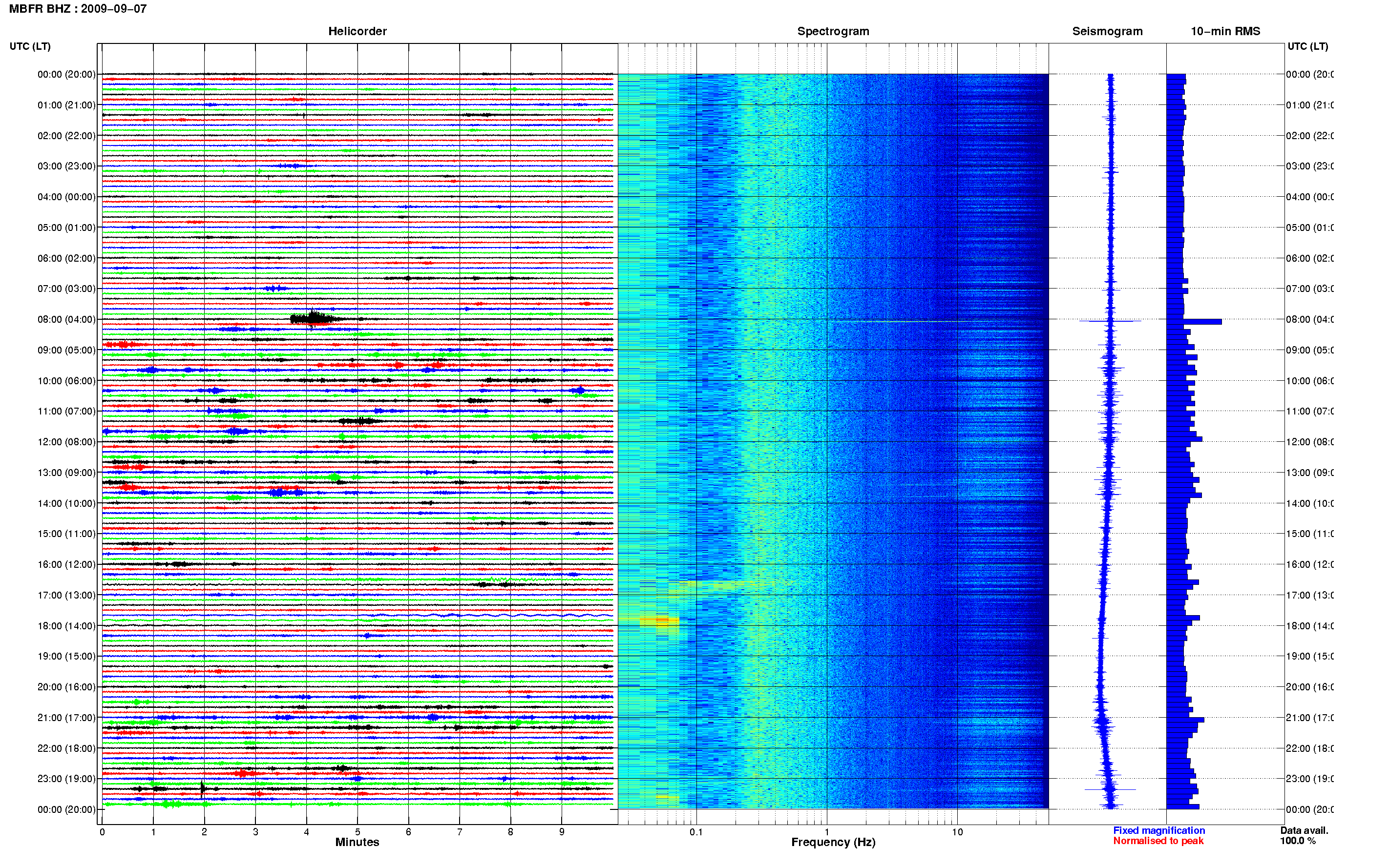
Task: Click the 'Frequency (Hz)' x-axis label
Action: [833, 842]
